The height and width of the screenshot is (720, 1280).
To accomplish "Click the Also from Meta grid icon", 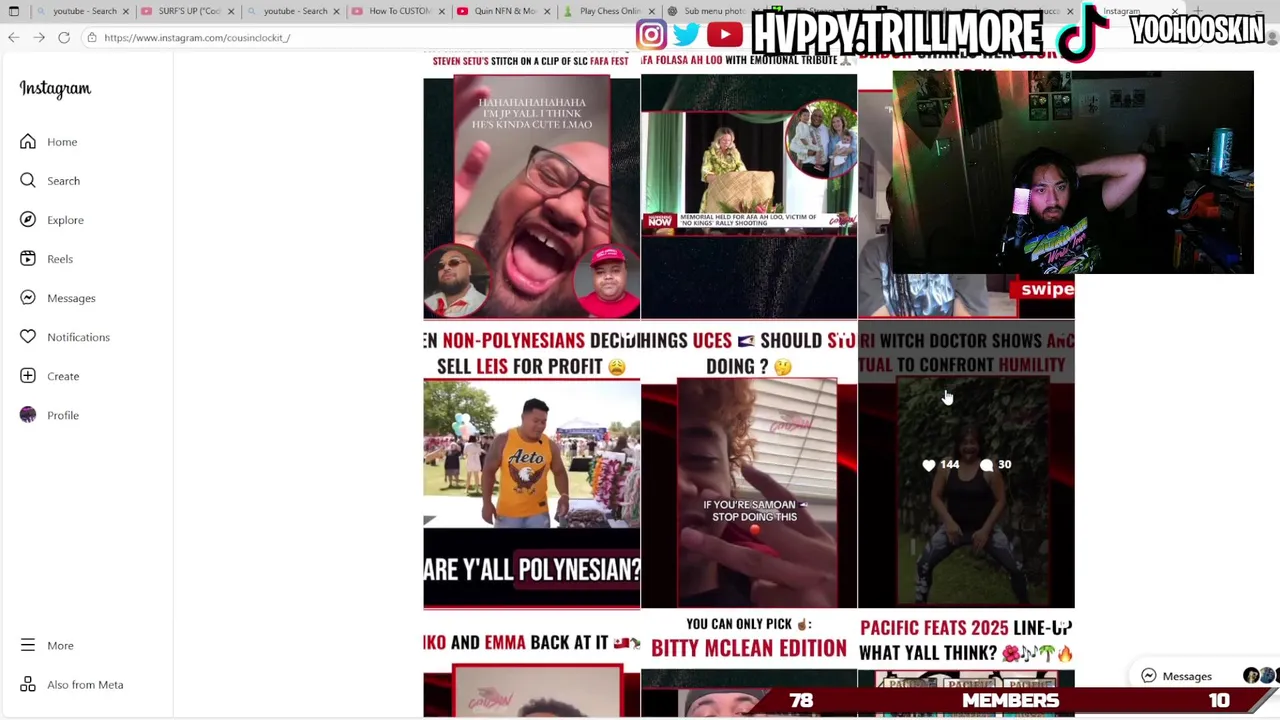I will tap(28, 685).
